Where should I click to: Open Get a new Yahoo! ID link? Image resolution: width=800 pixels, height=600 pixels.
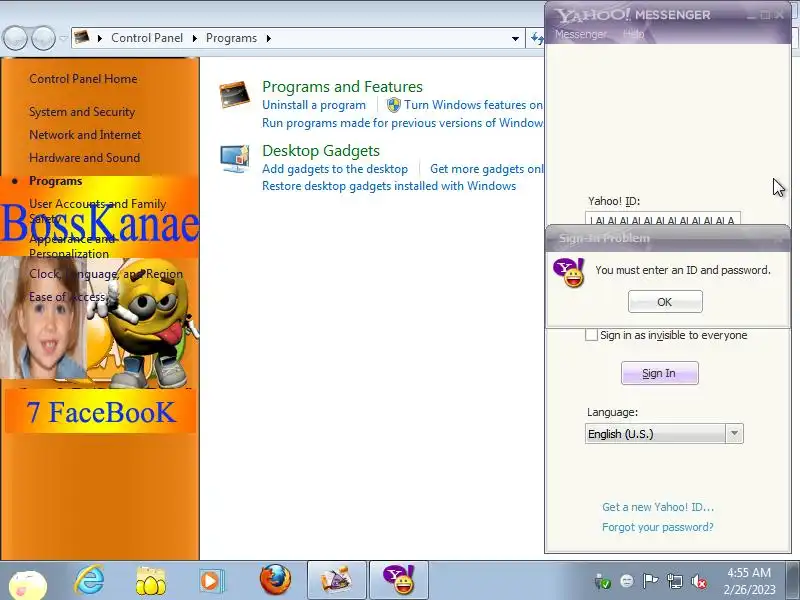(658, 507)
